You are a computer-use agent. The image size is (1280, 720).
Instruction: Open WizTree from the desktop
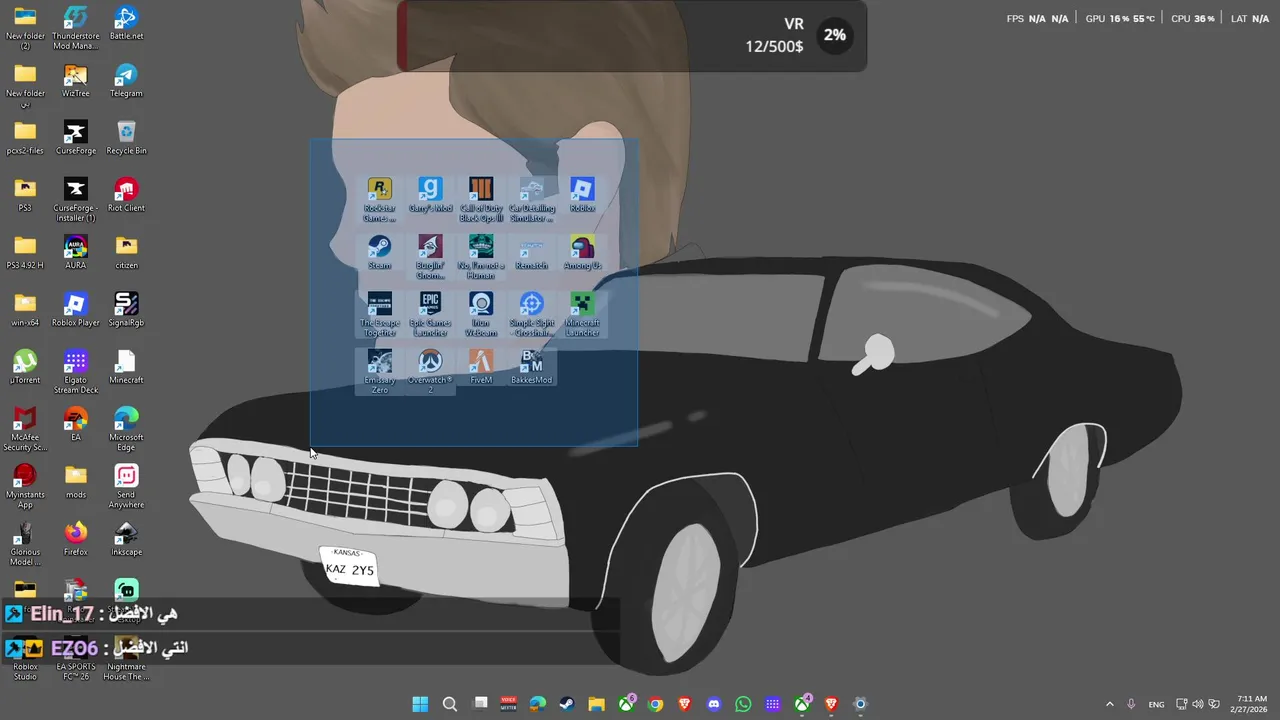tap(75, 81)
